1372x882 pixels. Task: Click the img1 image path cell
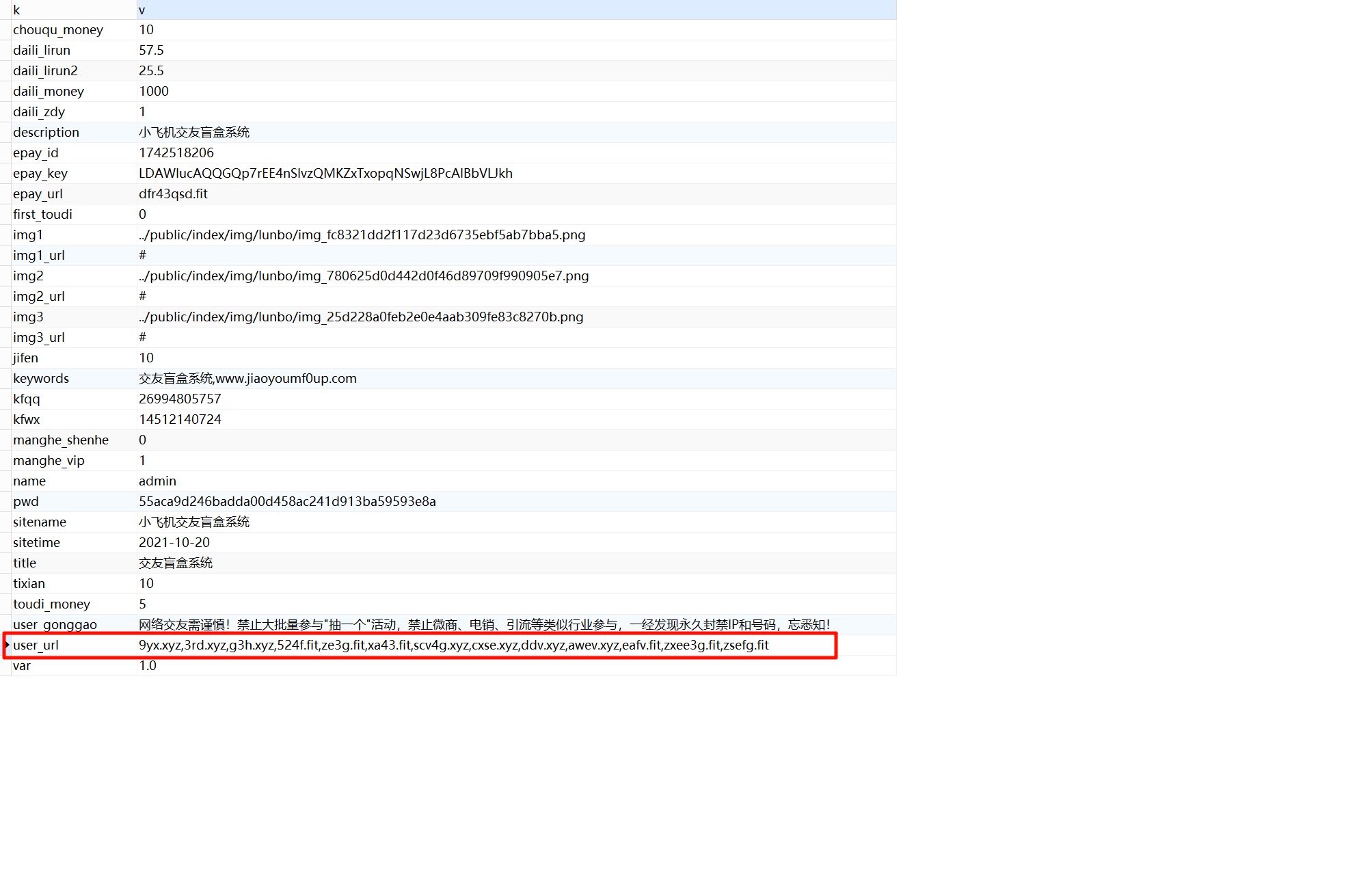pos(362,235)
